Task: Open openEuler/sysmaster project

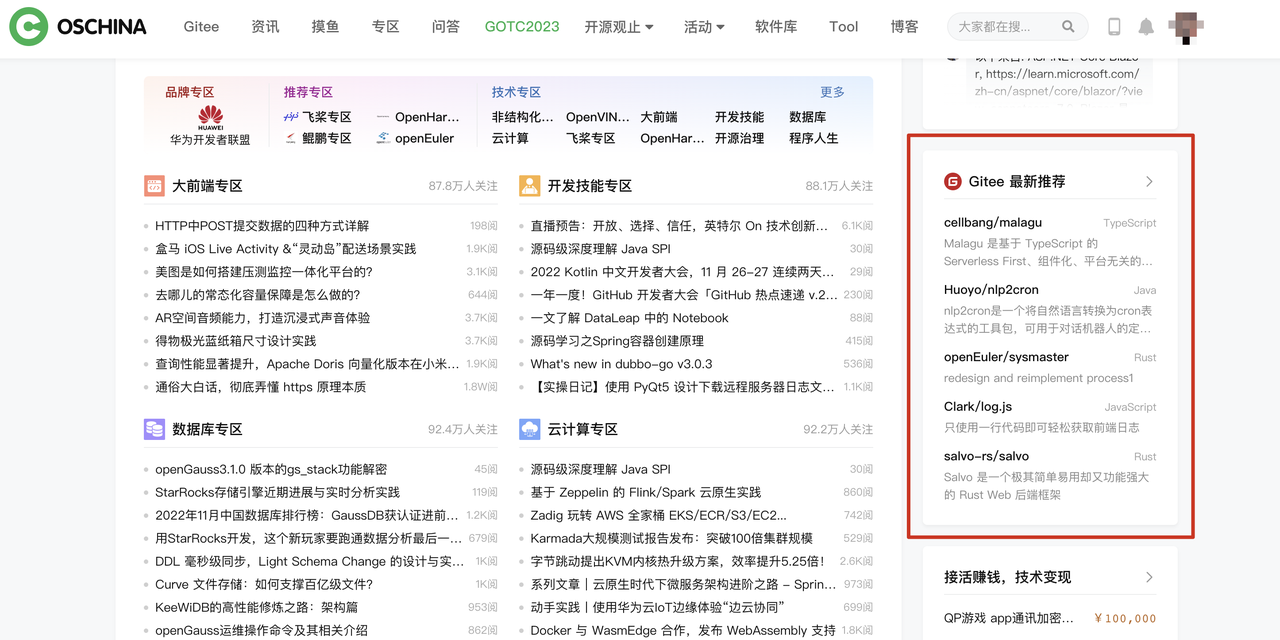Action: [x=1006, y=357]
